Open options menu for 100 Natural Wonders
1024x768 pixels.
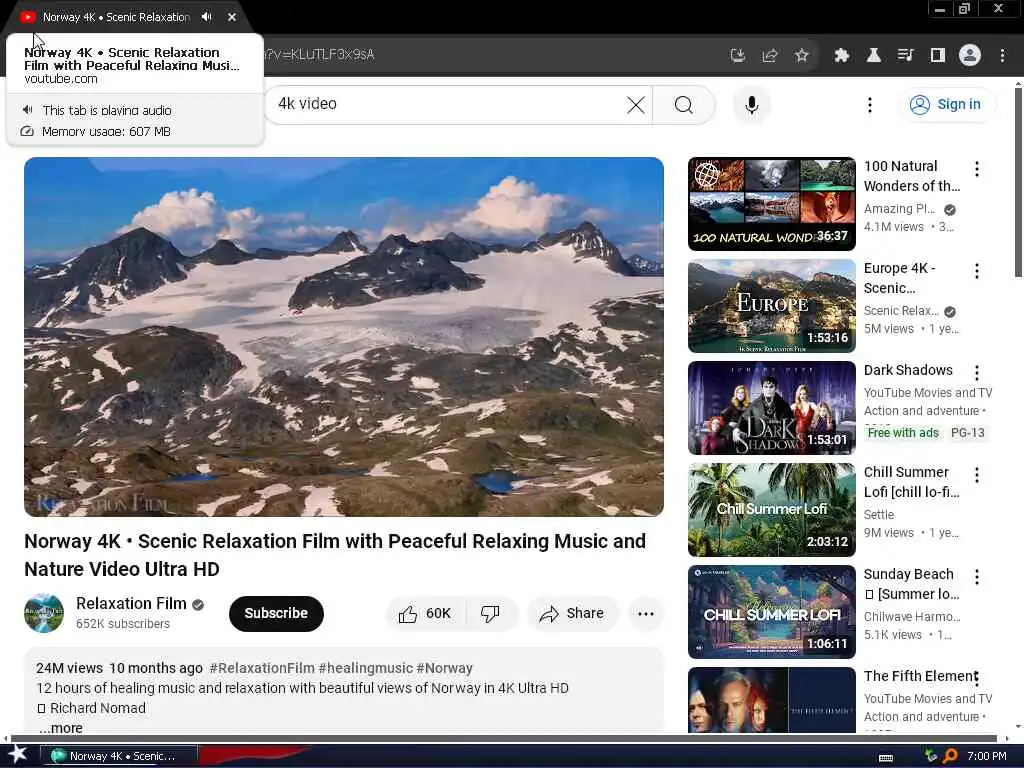click(x=976, y=169)
